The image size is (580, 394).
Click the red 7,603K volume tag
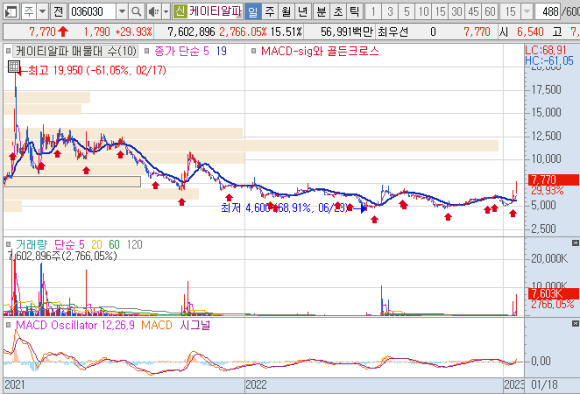553,294
